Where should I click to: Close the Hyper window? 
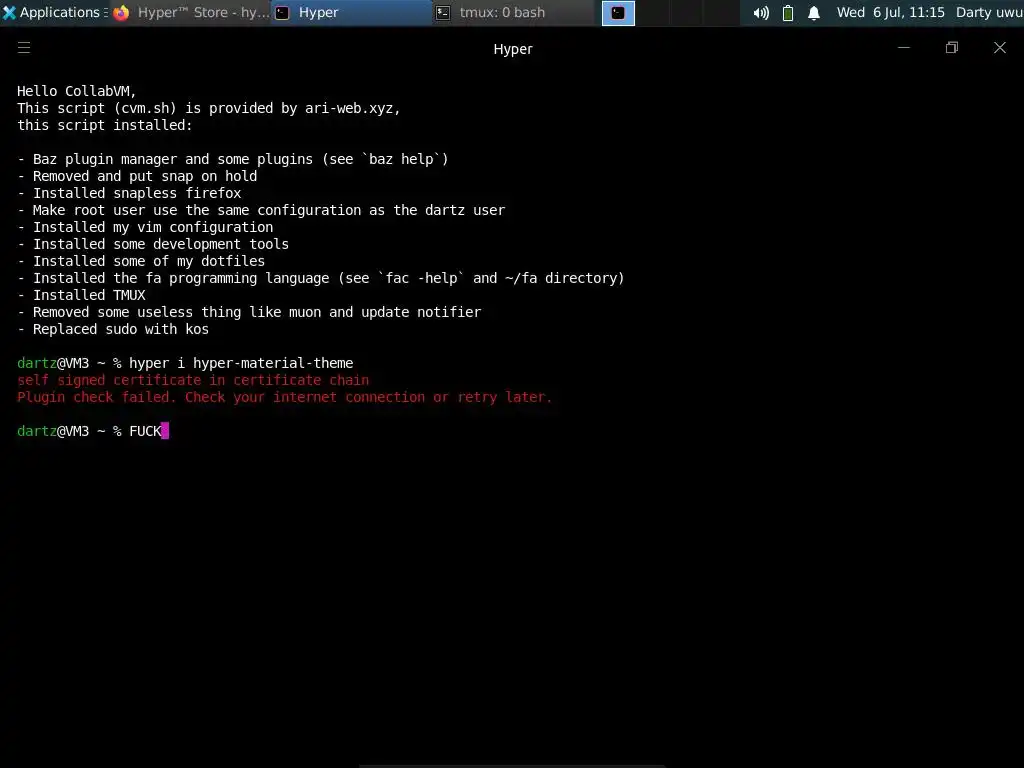[x=1000, y=48]
